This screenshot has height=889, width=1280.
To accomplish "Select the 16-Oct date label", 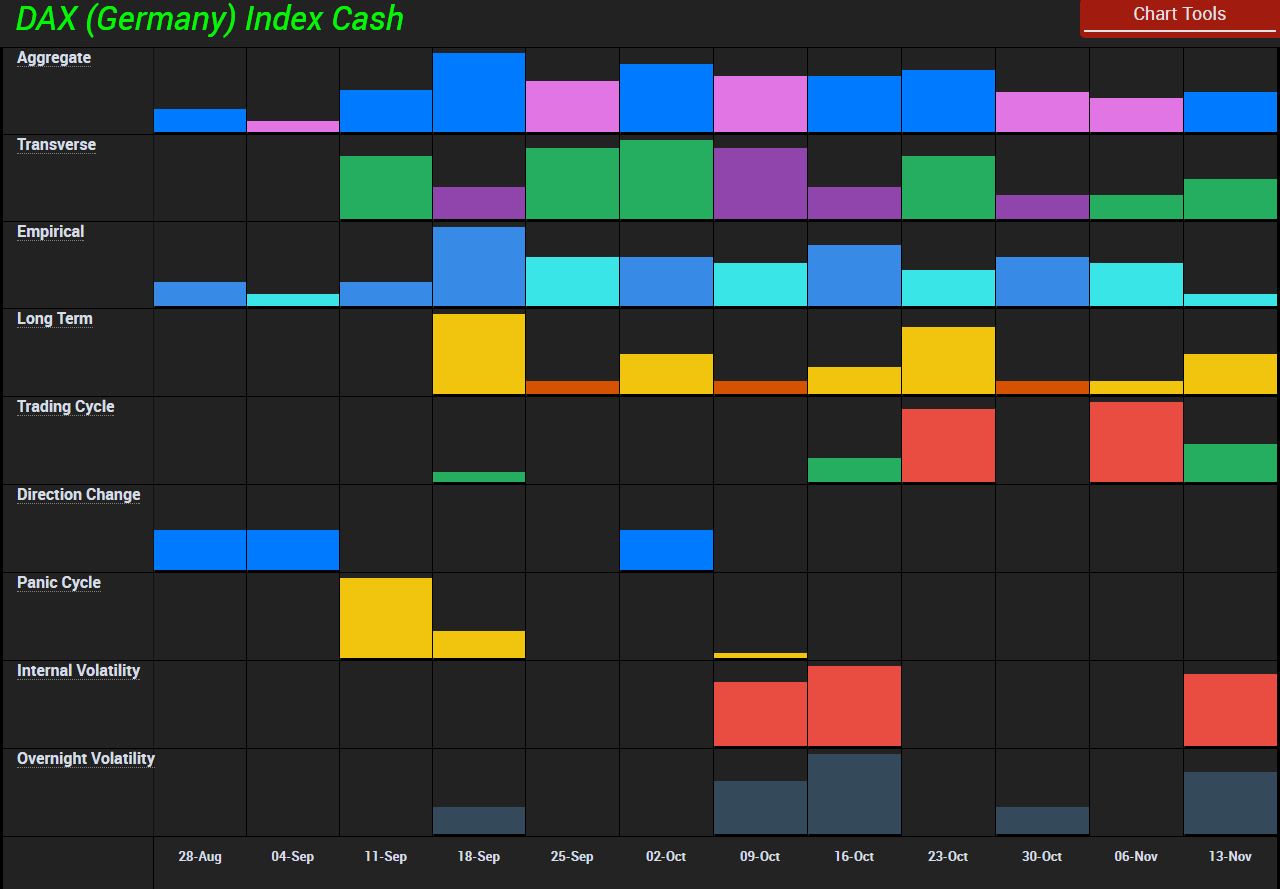I will coord(854,857).
